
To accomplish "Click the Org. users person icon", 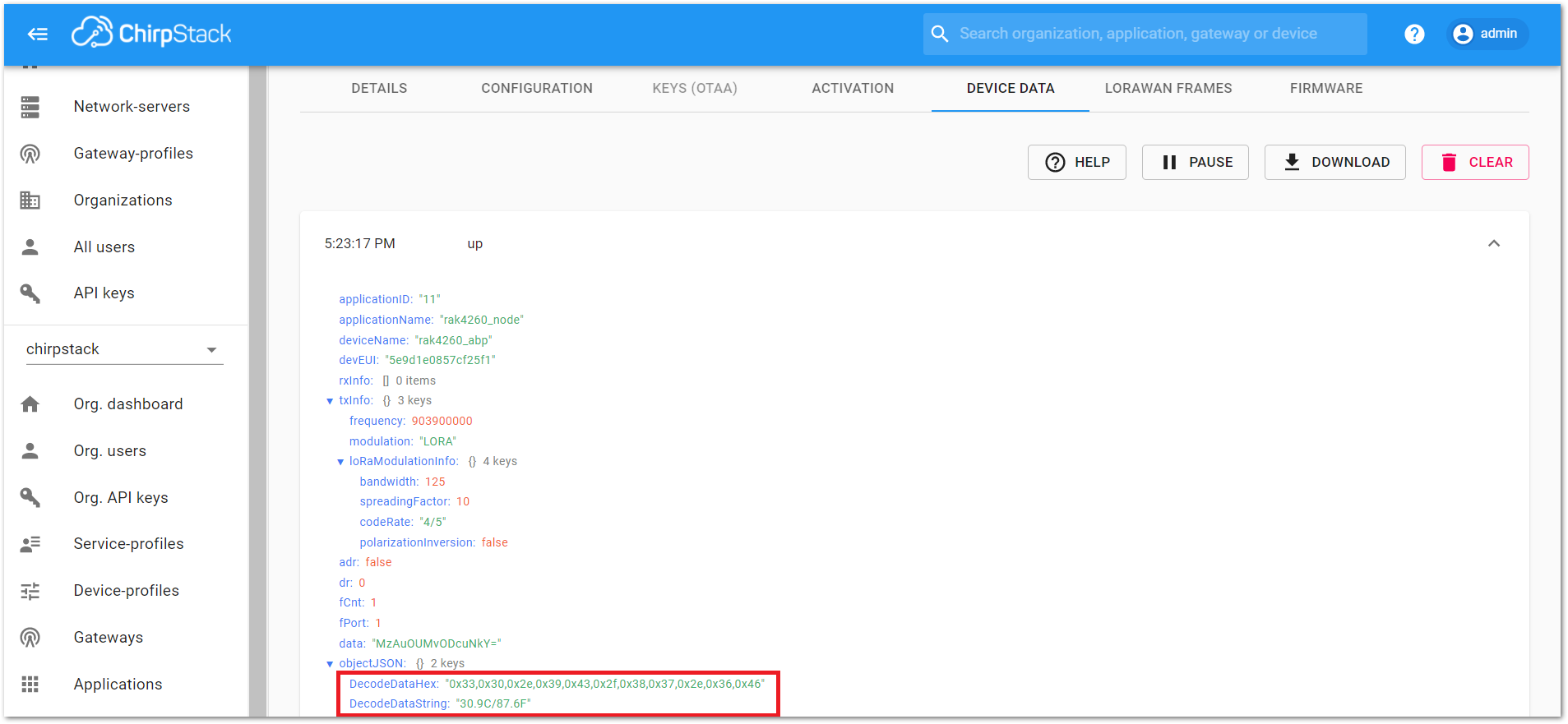I will [30, 450].
